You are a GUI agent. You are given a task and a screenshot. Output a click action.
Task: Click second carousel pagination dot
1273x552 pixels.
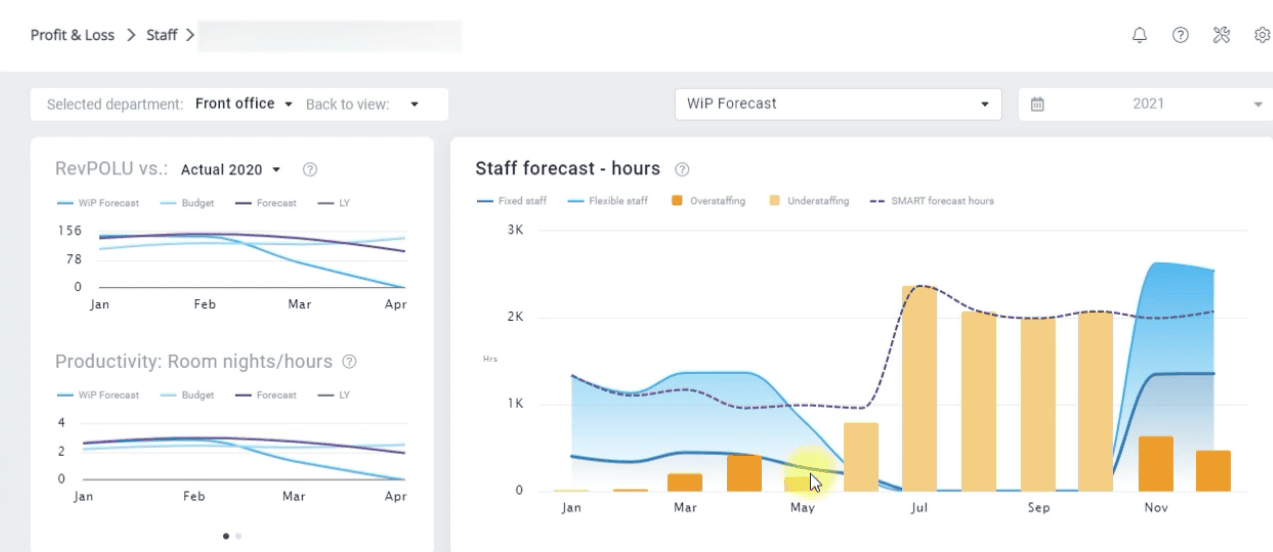238,536
